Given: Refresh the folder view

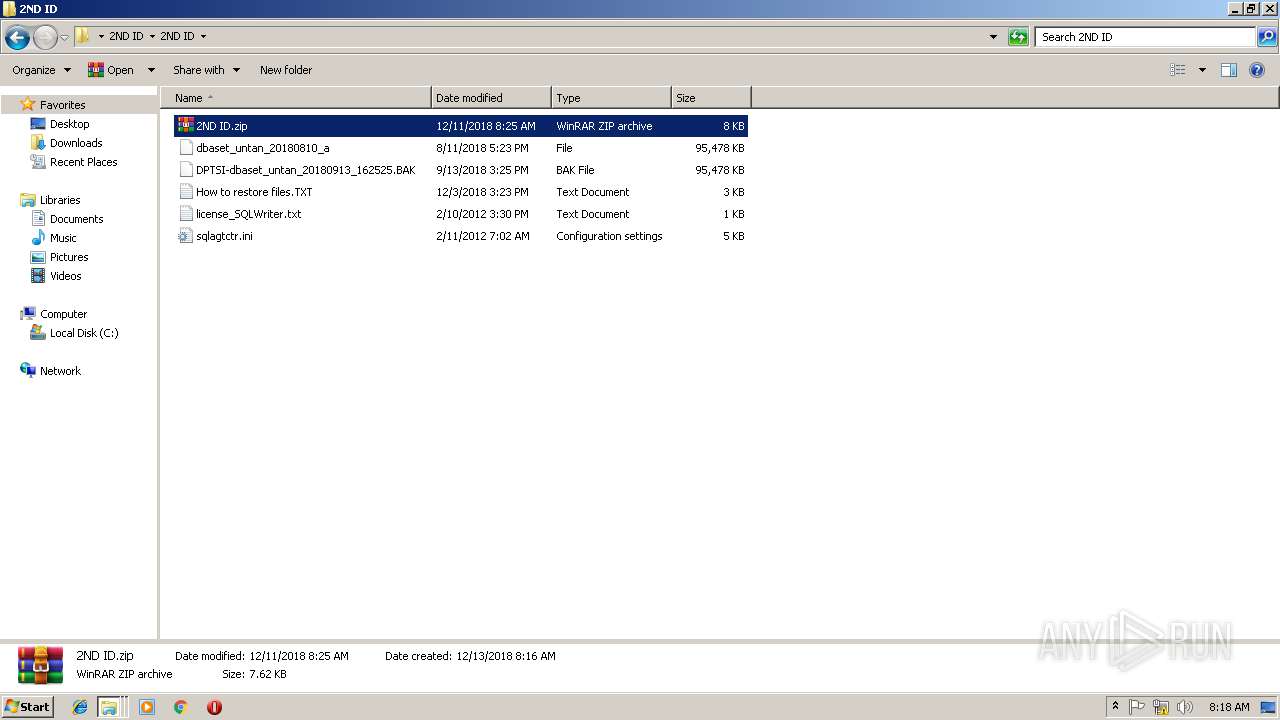Looking at the screenshot, I should (1018, 37).
